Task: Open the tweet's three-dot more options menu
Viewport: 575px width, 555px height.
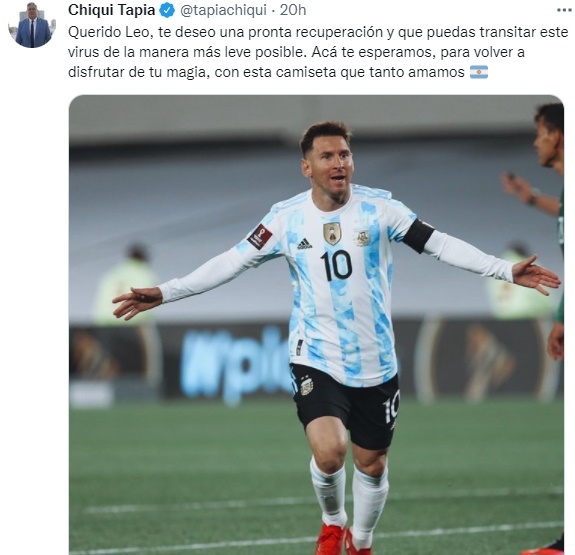Action: pos(565,10)
